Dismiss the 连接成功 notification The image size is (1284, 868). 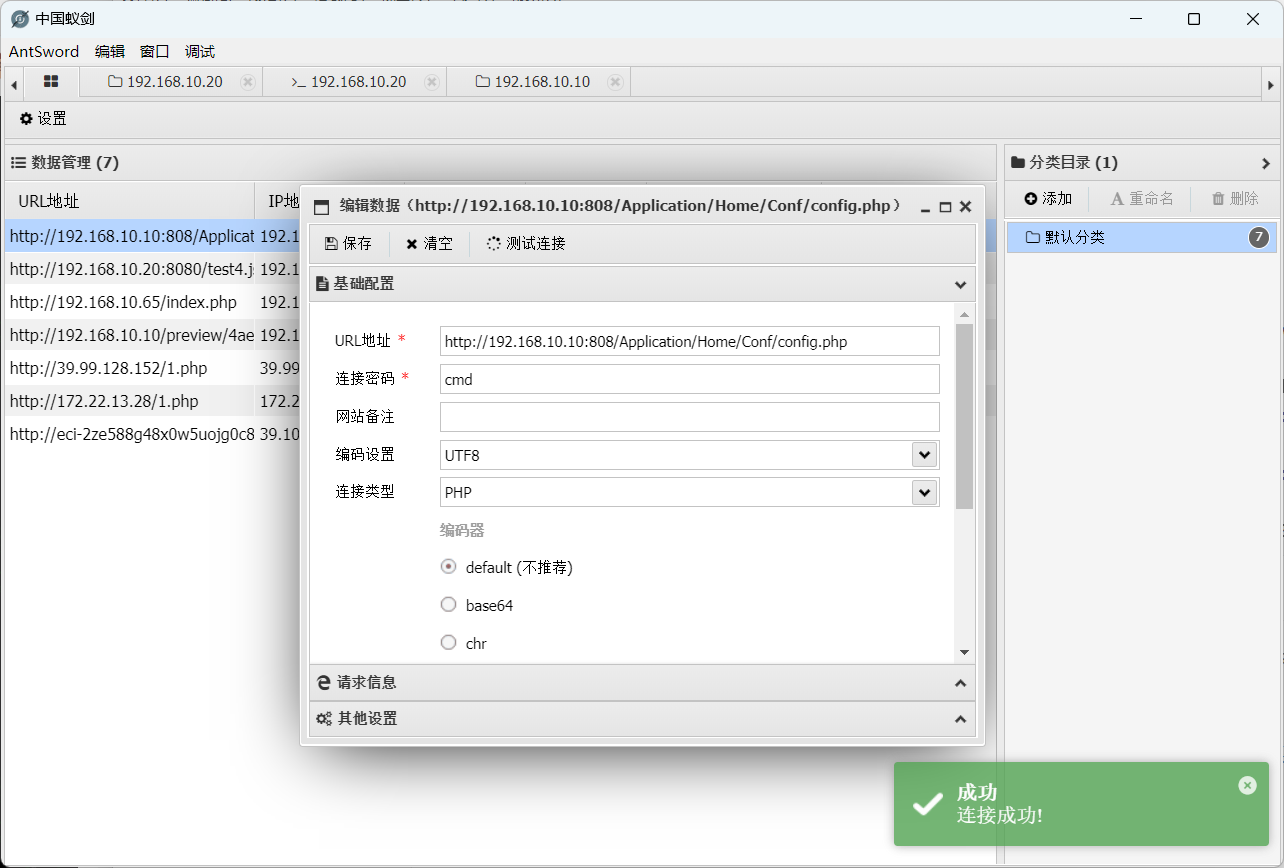click(1247, 785)
